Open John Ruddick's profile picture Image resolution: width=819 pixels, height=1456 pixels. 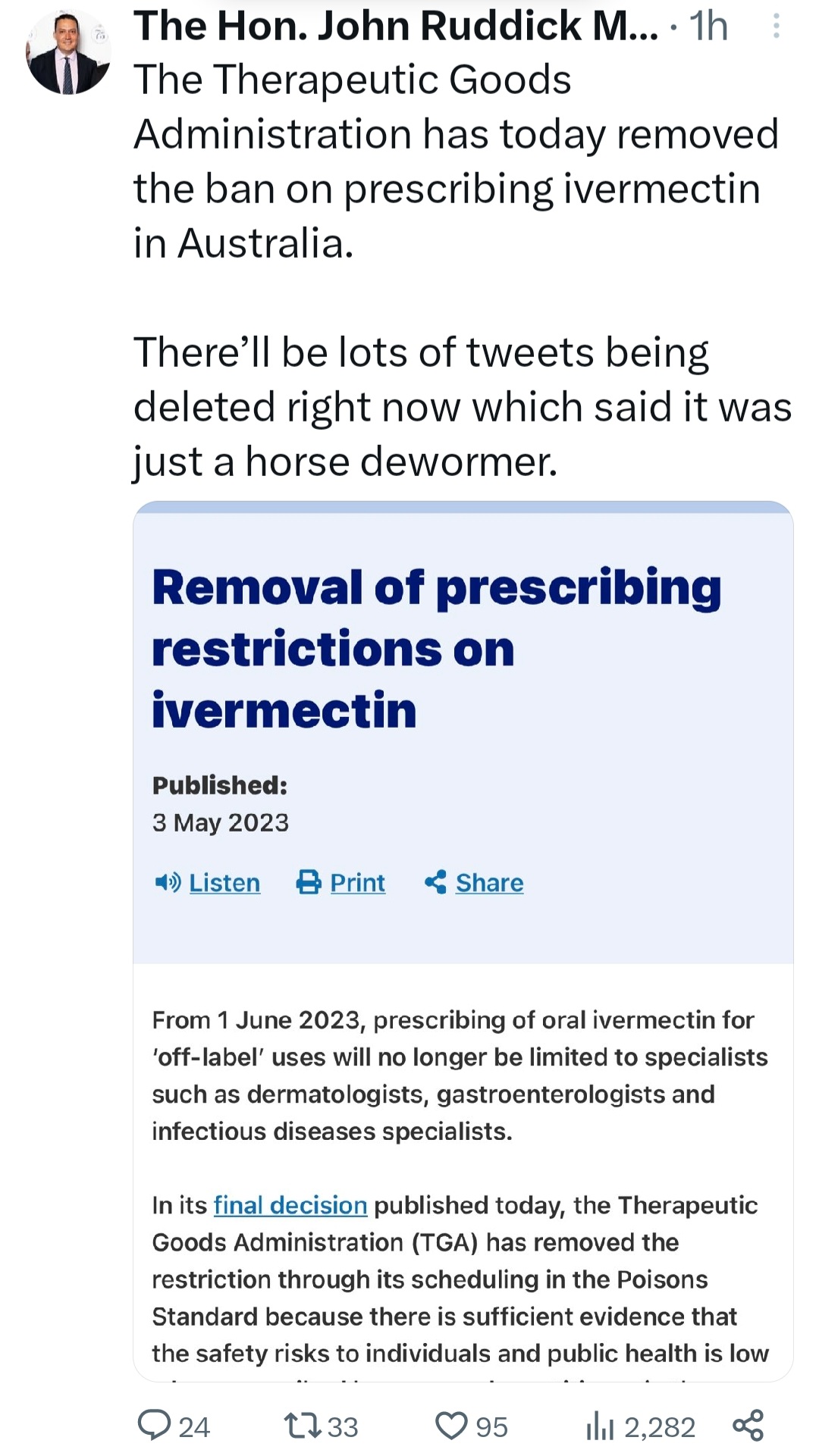68,54
